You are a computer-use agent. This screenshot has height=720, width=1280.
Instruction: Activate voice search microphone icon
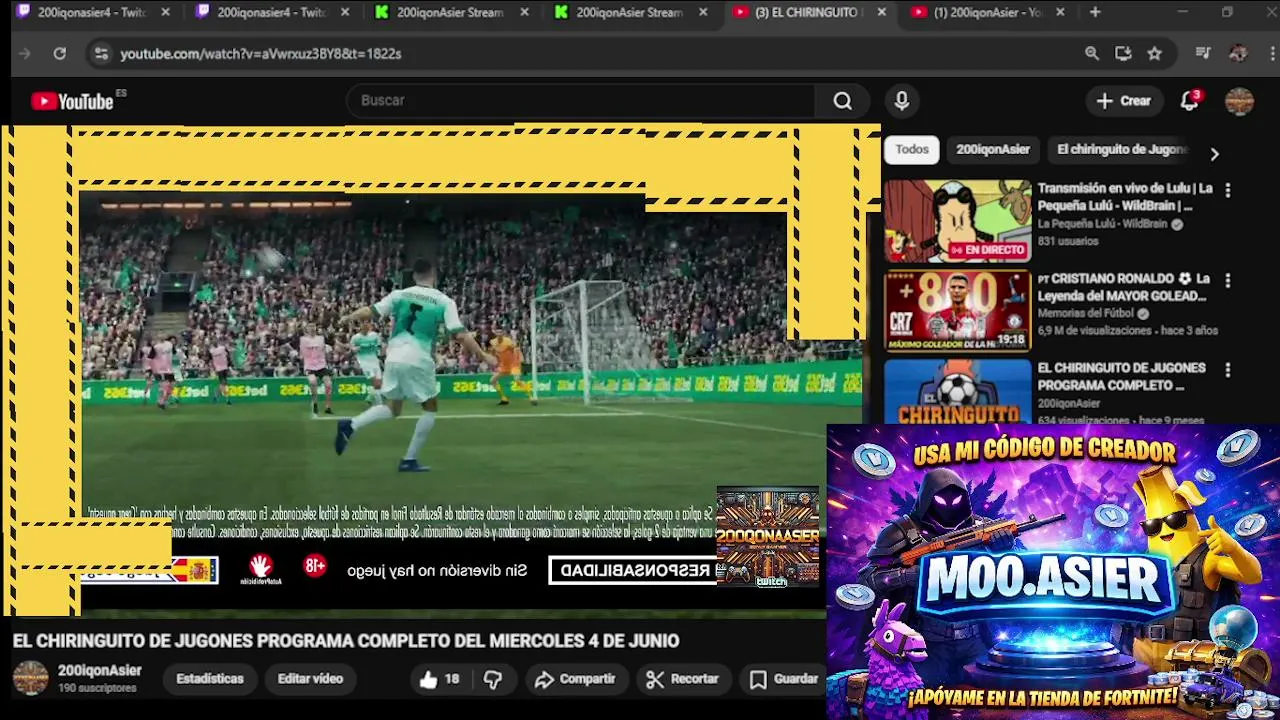click(901, 101)
